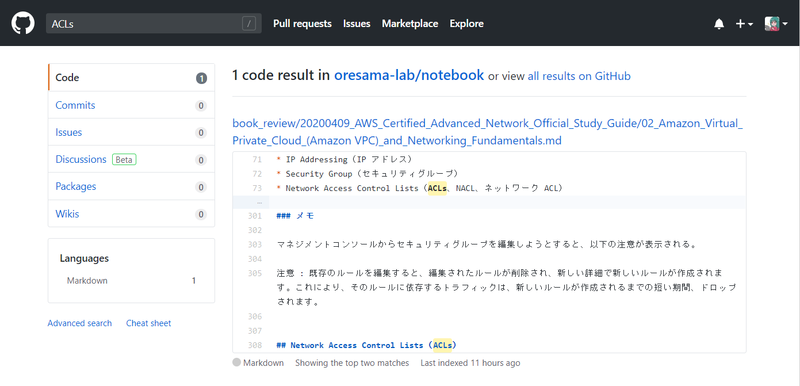Viewport: 800px width, 386px height.
Task: Focus the search box containing ACLs
Action: (x=154, y=23)
